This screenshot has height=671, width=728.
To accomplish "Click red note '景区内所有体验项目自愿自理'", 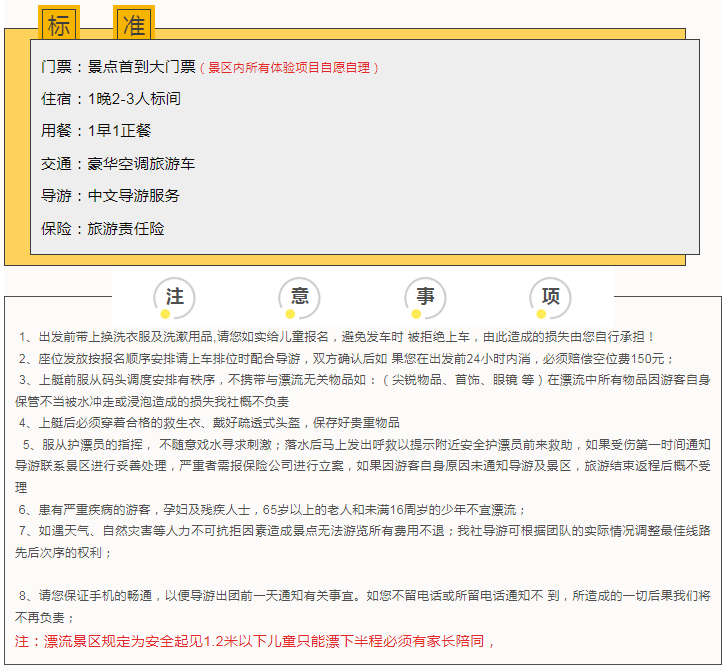I will (289, 68).
